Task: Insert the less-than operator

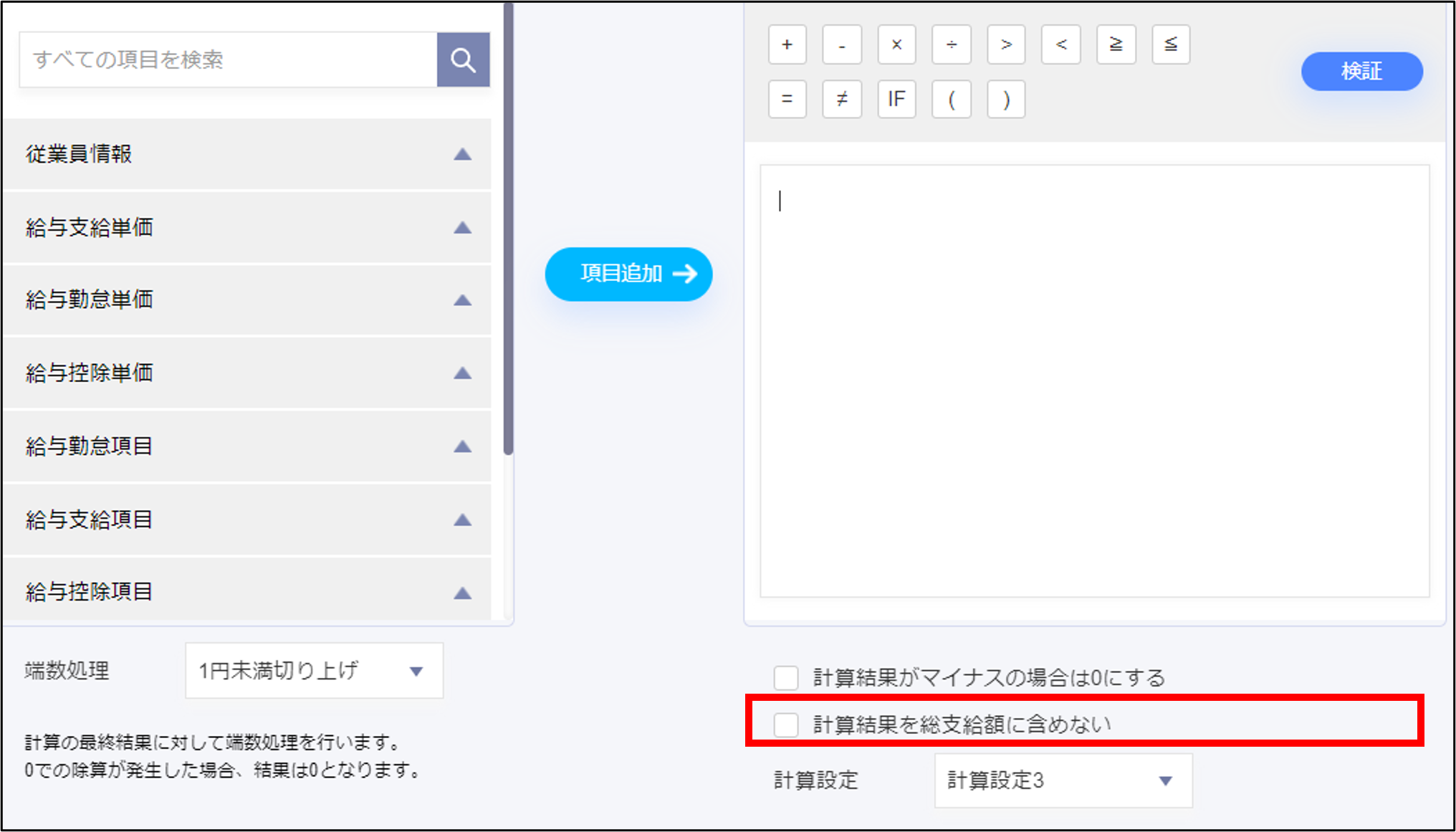Action: [1060, 44]
